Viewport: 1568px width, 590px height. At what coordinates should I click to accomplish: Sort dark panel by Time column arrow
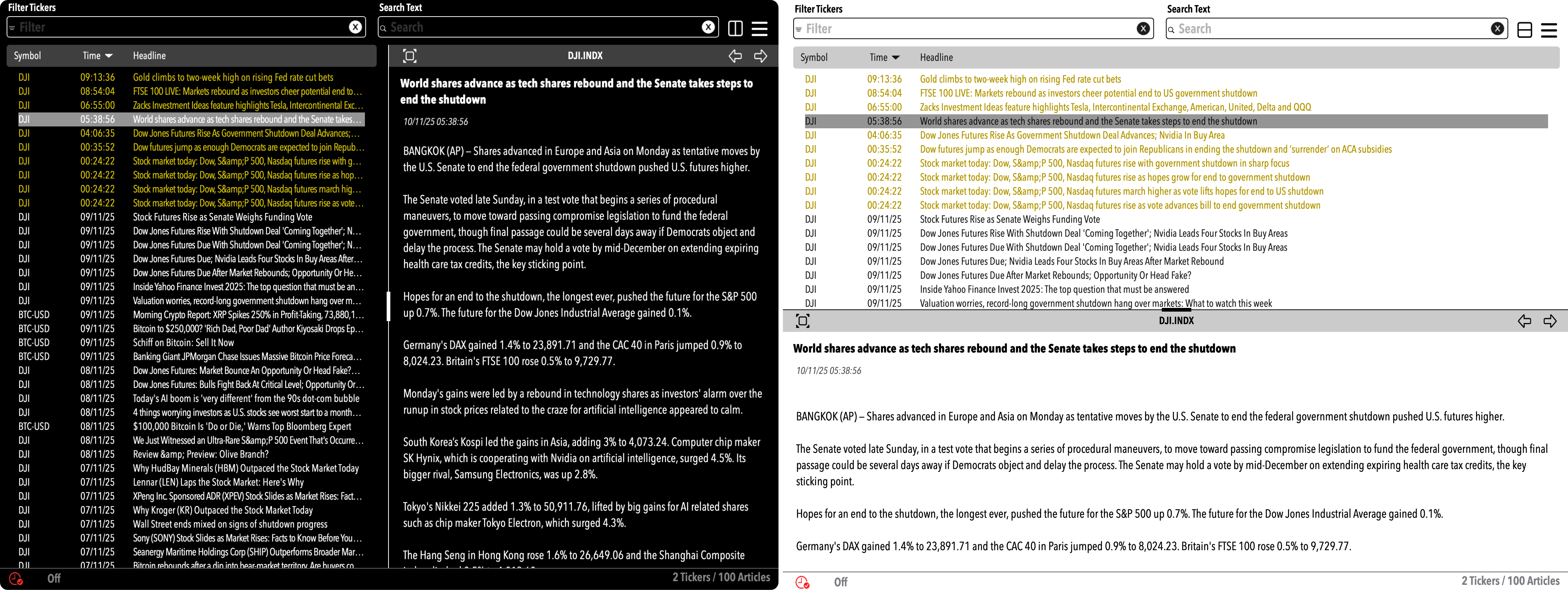pos(109,56)
